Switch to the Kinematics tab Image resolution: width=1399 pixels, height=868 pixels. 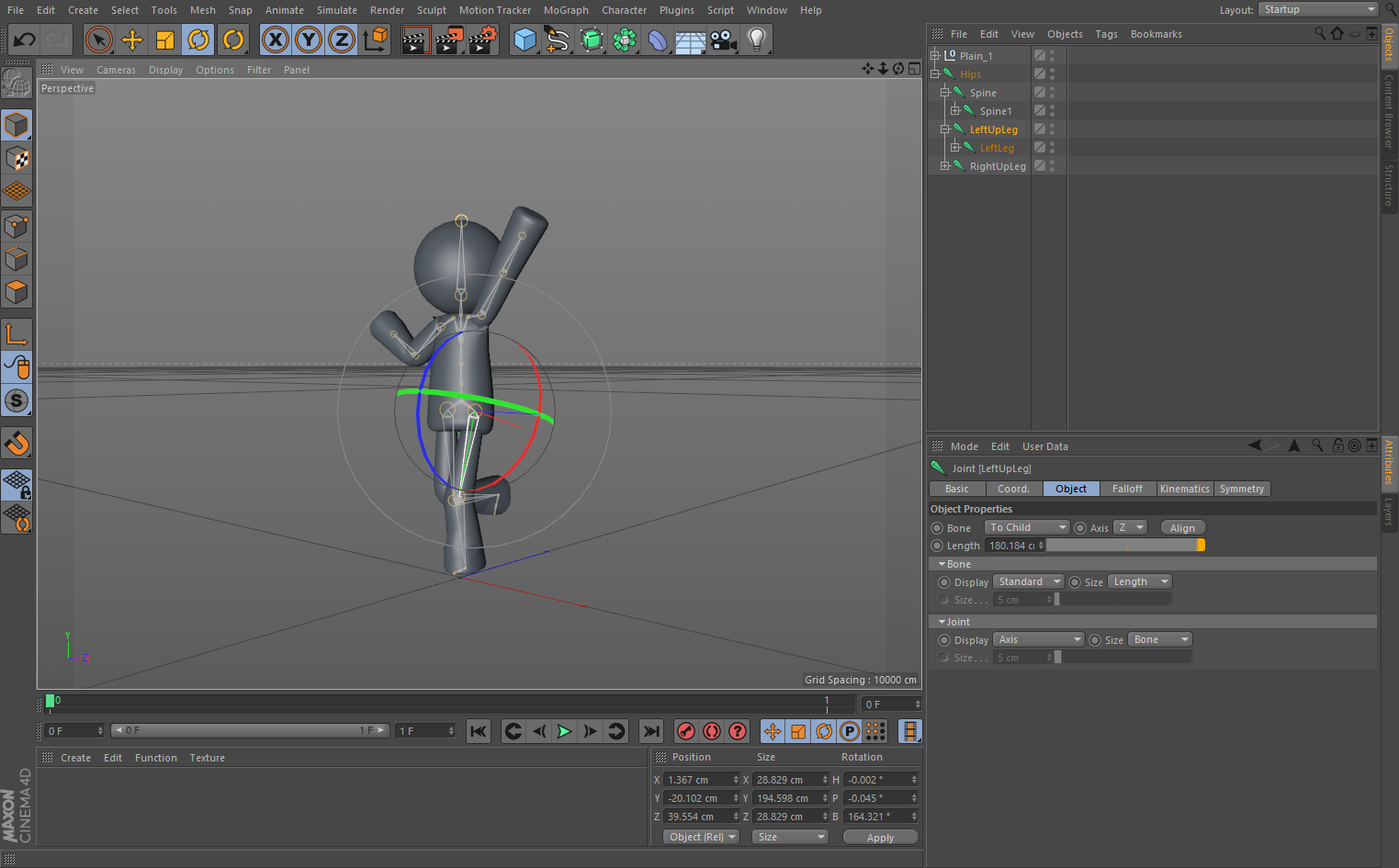coord(1184,489)
